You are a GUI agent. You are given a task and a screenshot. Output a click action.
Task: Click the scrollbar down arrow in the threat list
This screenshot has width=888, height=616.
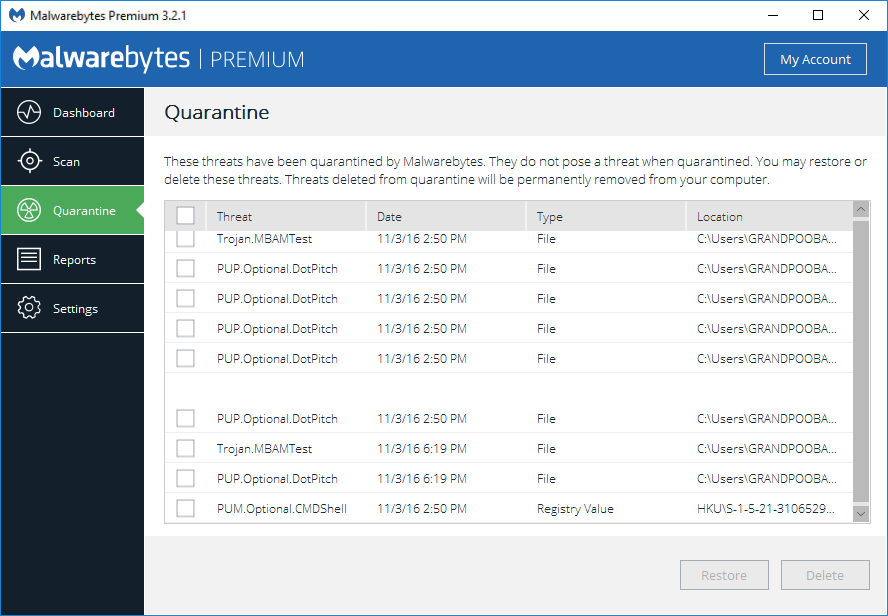(861, 514)
